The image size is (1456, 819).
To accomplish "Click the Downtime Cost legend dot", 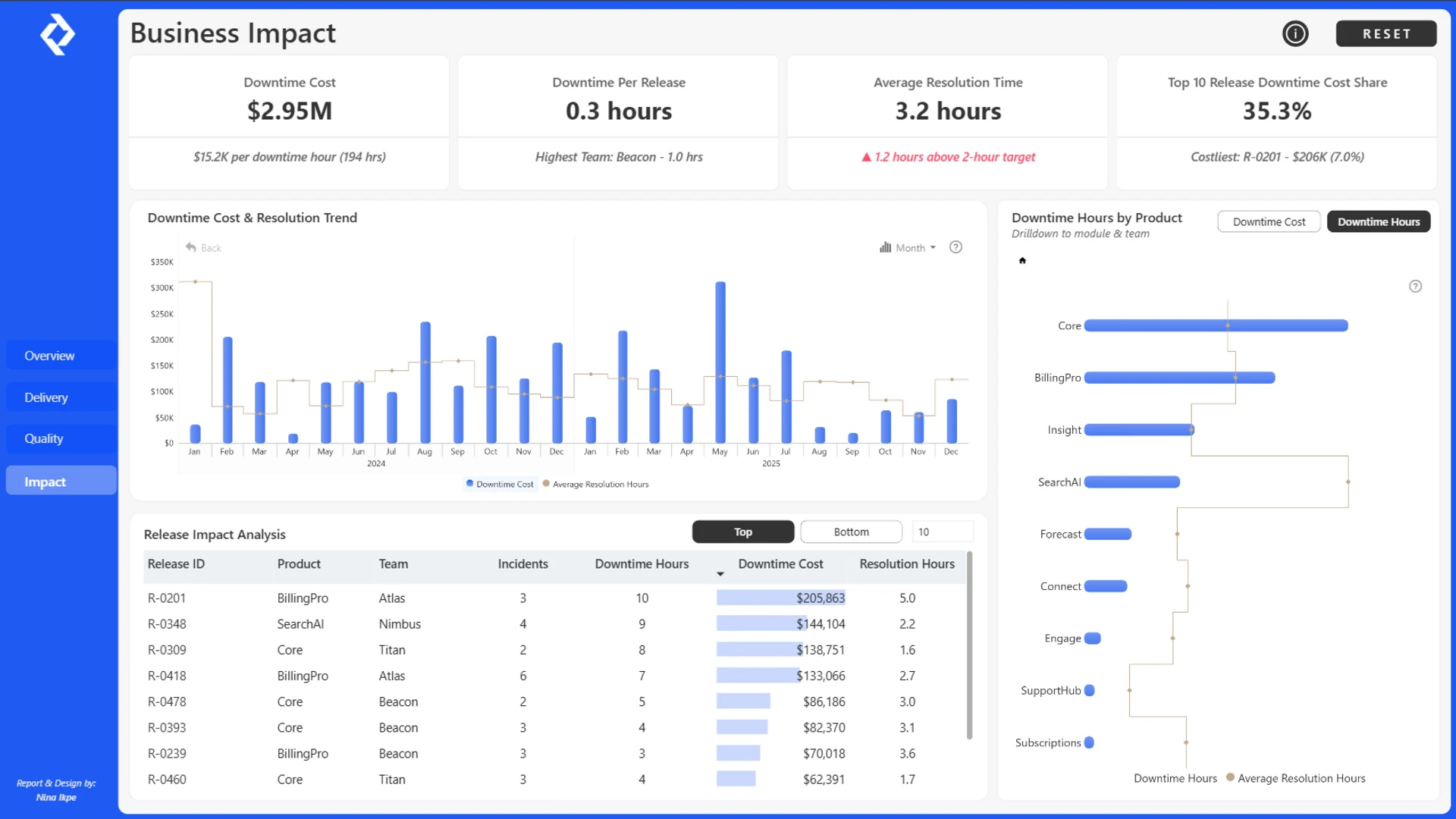I will (469, 484).
